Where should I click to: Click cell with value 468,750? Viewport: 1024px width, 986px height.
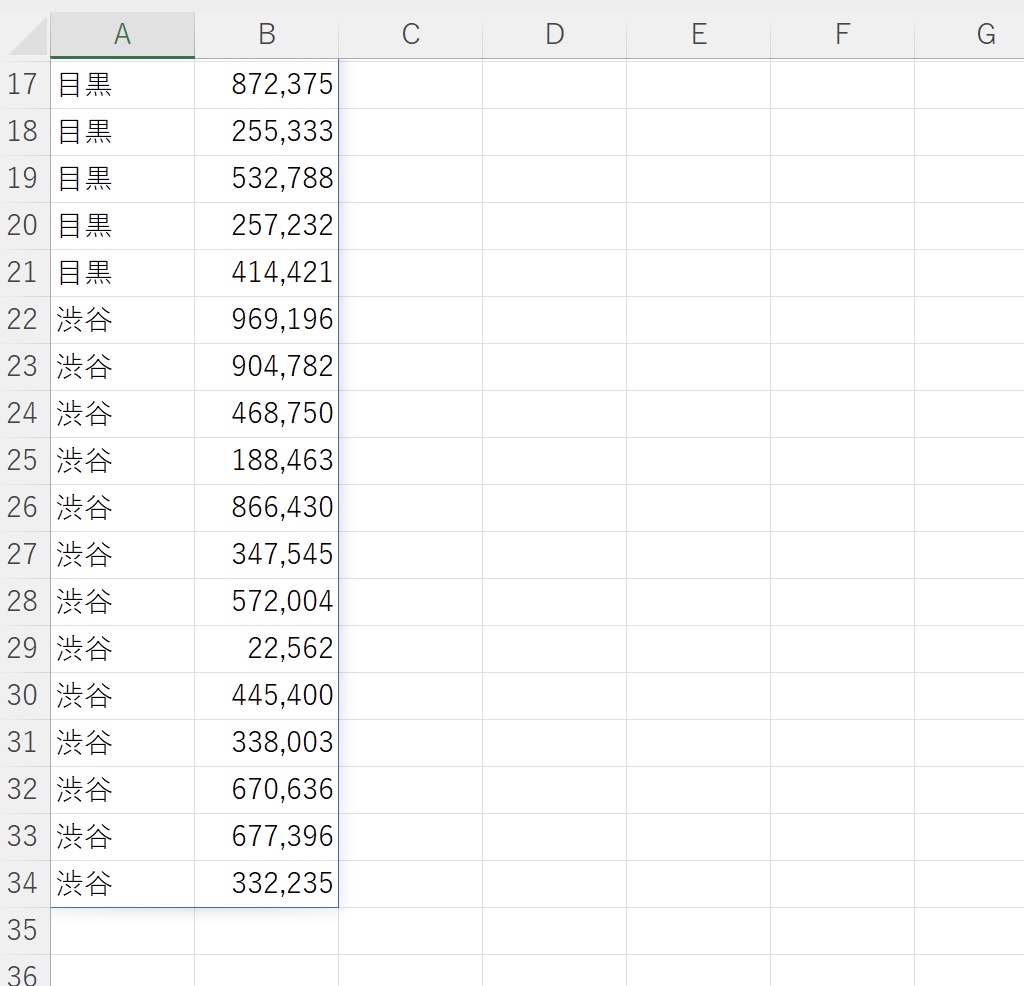tap(267, 413)
